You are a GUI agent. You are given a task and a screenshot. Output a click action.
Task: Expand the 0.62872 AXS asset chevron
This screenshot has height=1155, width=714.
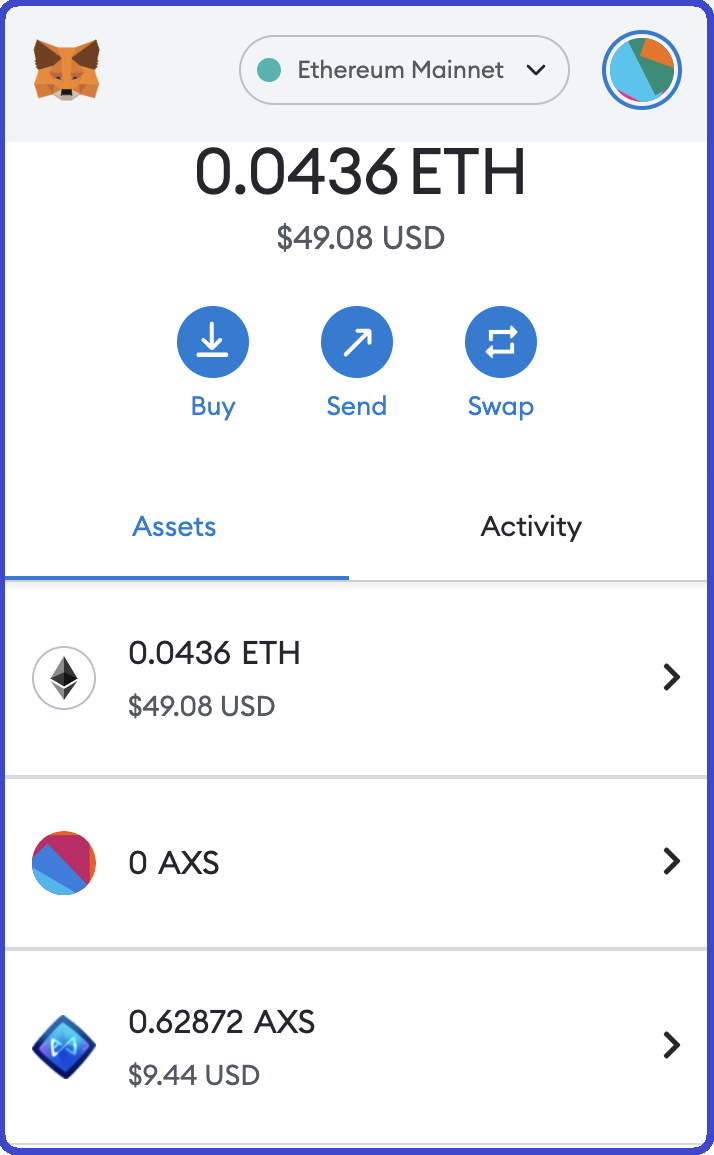(671, 1045)
